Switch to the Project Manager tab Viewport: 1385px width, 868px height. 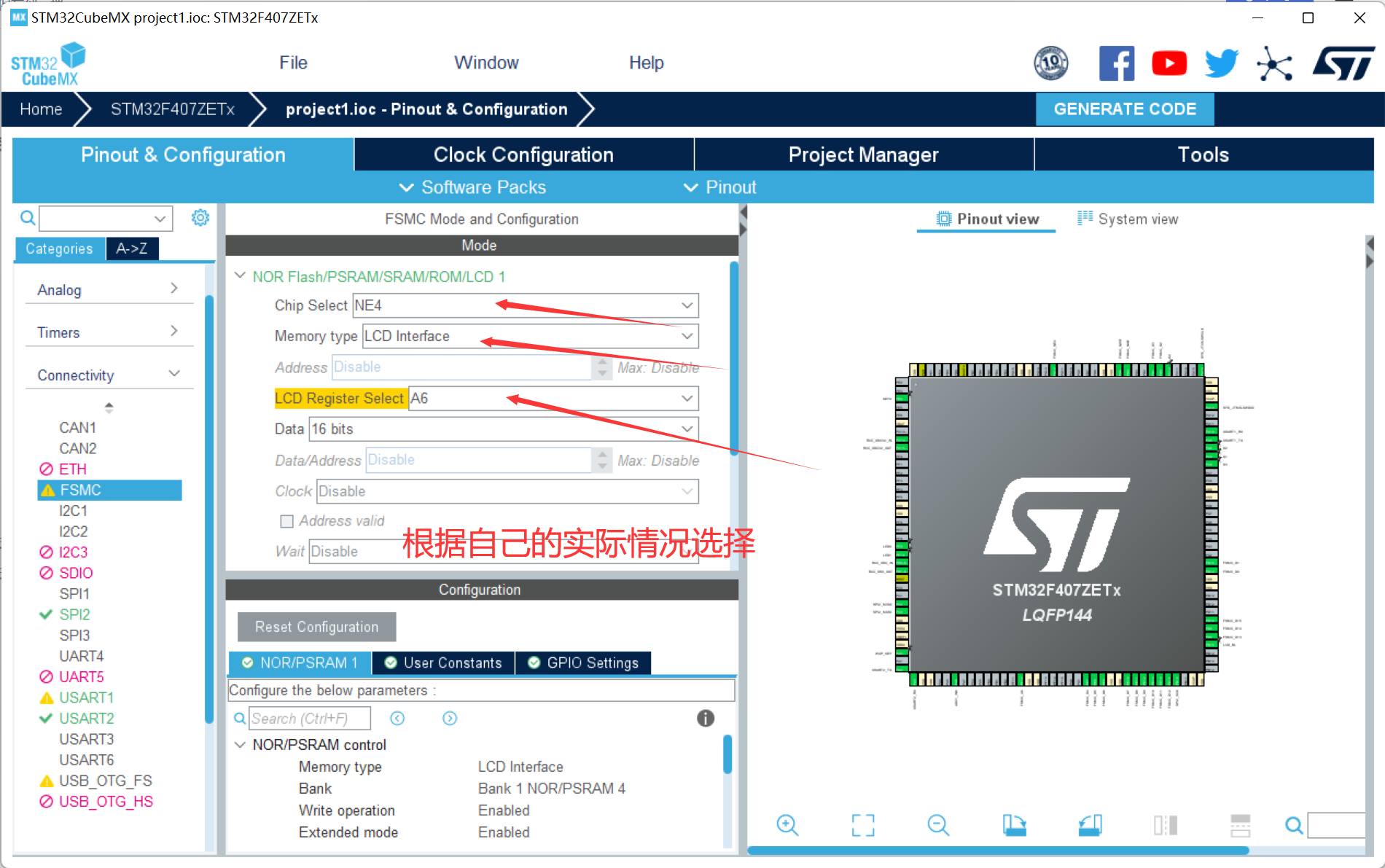coord(864,155)
